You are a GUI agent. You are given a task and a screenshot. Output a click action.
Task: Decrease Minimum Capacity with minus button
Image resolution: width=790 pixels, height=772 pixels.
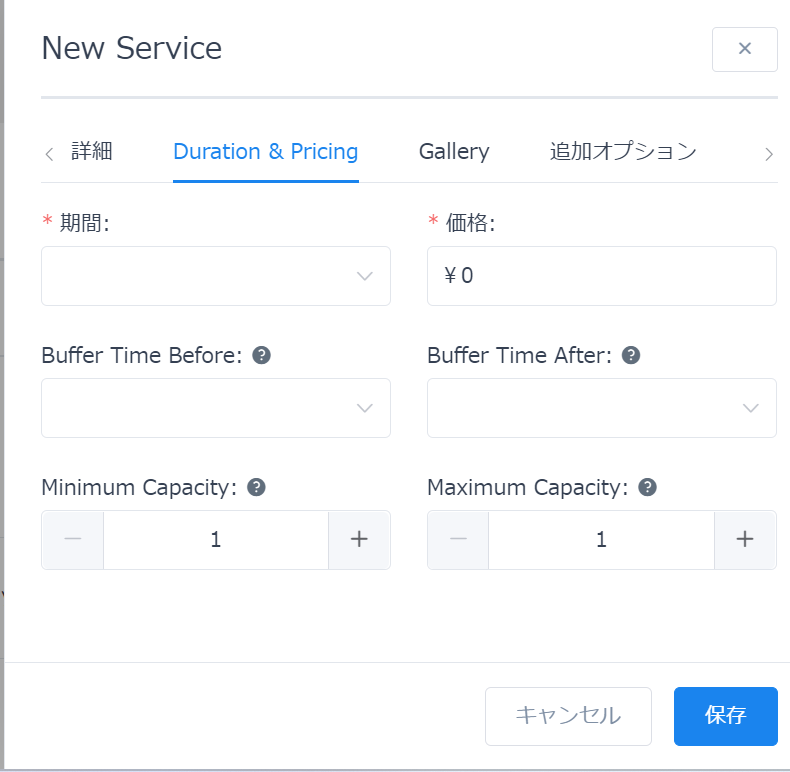(73, 540)
